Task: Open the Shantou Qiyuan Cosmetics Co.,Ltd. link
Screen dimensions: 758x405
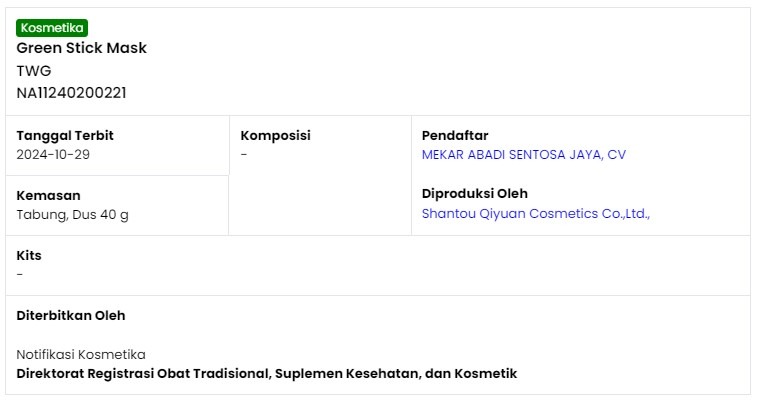Action: 536,214
